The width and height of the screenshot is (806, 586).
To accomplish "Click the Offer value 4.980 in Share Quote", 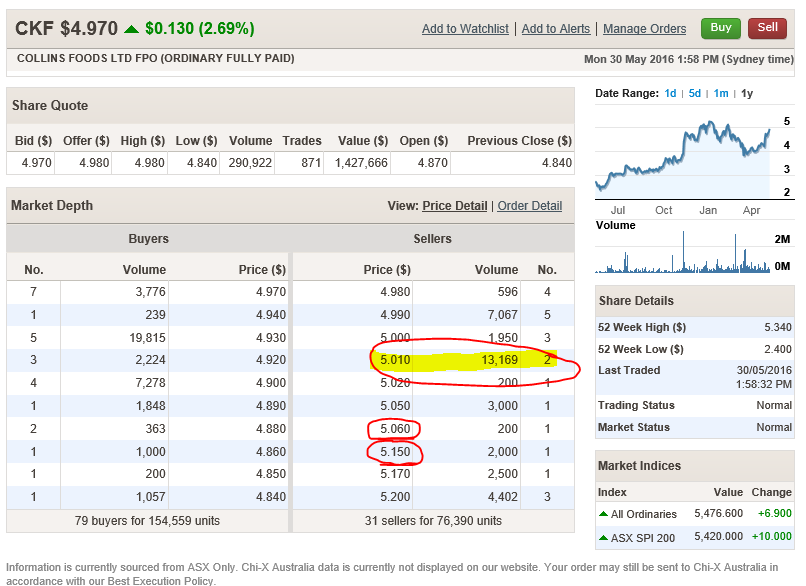I will tap(94, 163).
